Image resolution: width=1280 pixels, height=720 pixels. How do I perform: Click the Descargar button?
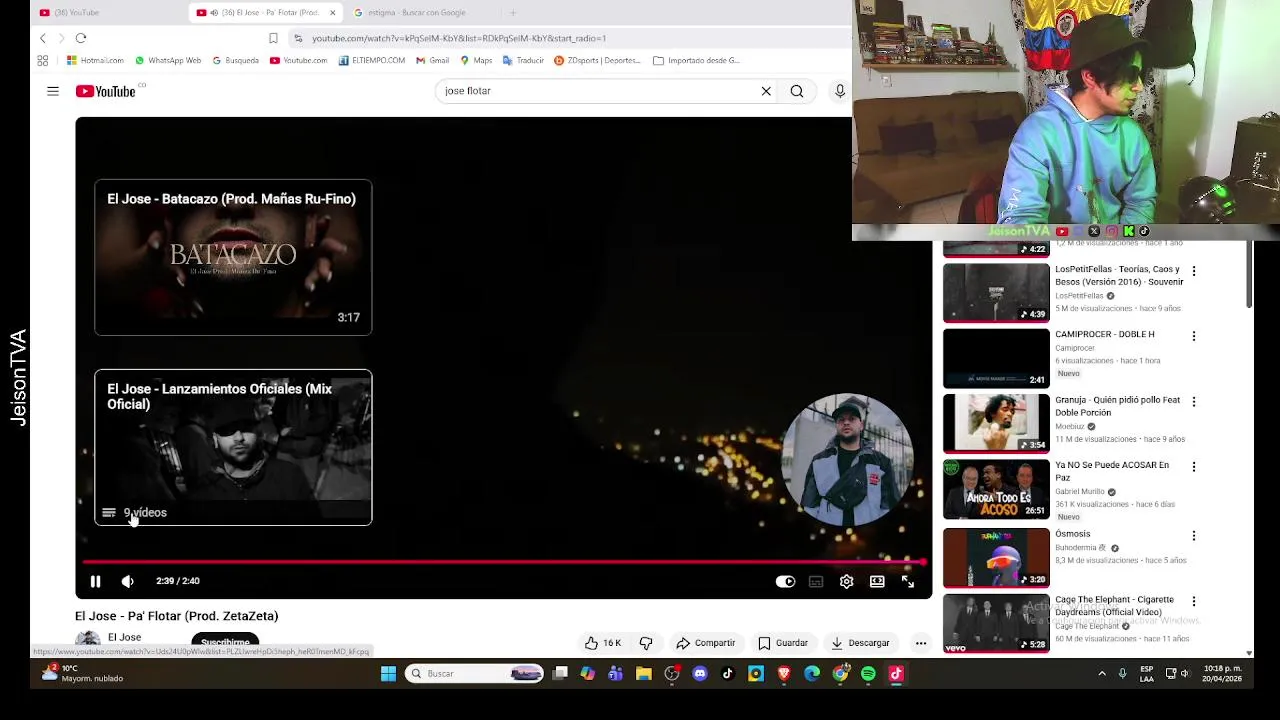[860, 643]
